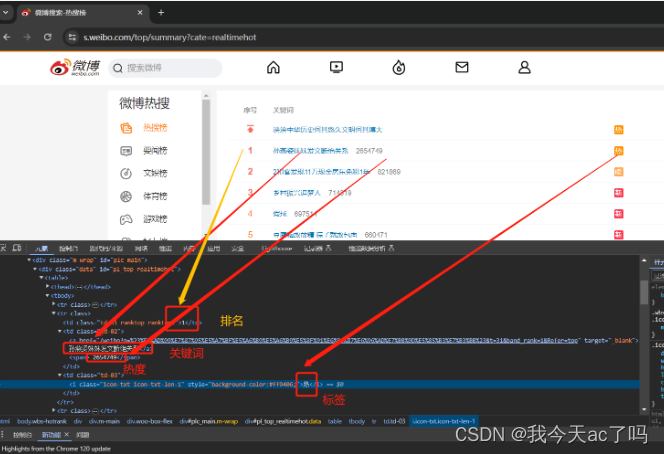Open the Weibo profile user icon

[x=524, y=67]
